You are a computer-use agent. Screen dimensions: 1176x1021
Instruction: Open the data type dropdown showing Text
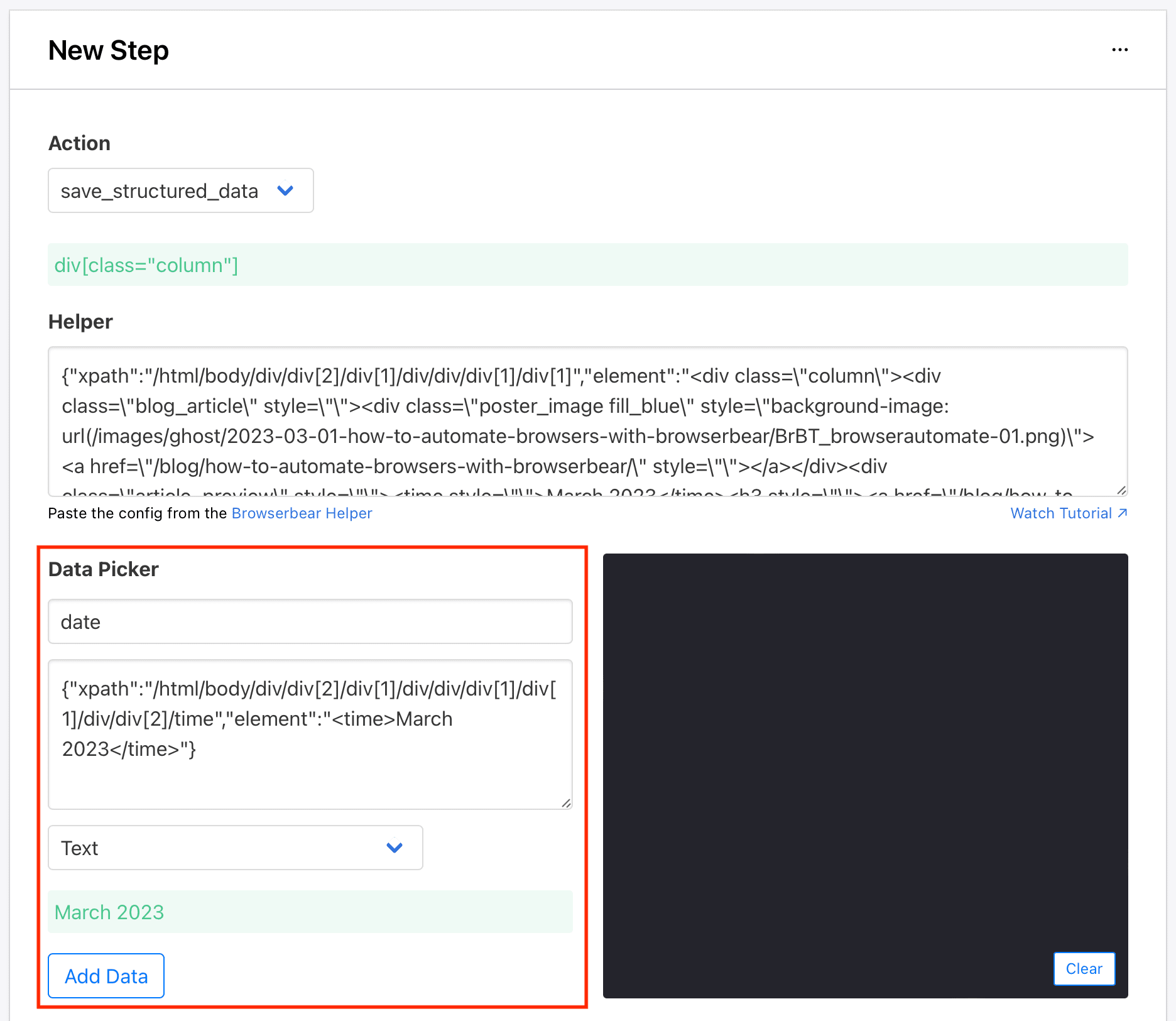point(236,848)
